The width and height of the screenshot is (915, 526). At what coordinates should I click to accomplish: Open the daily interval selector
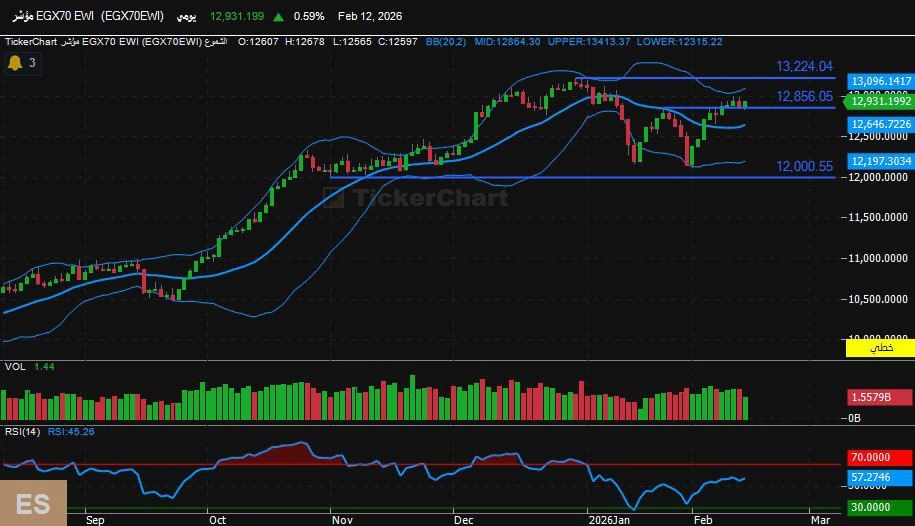point(186,17)
